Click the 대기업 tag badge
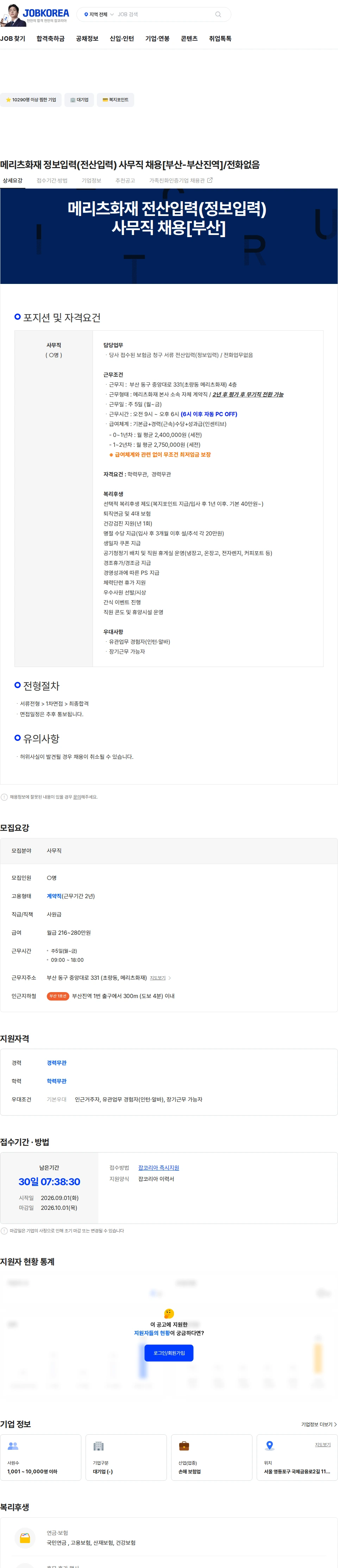 [x=79, y=100]
